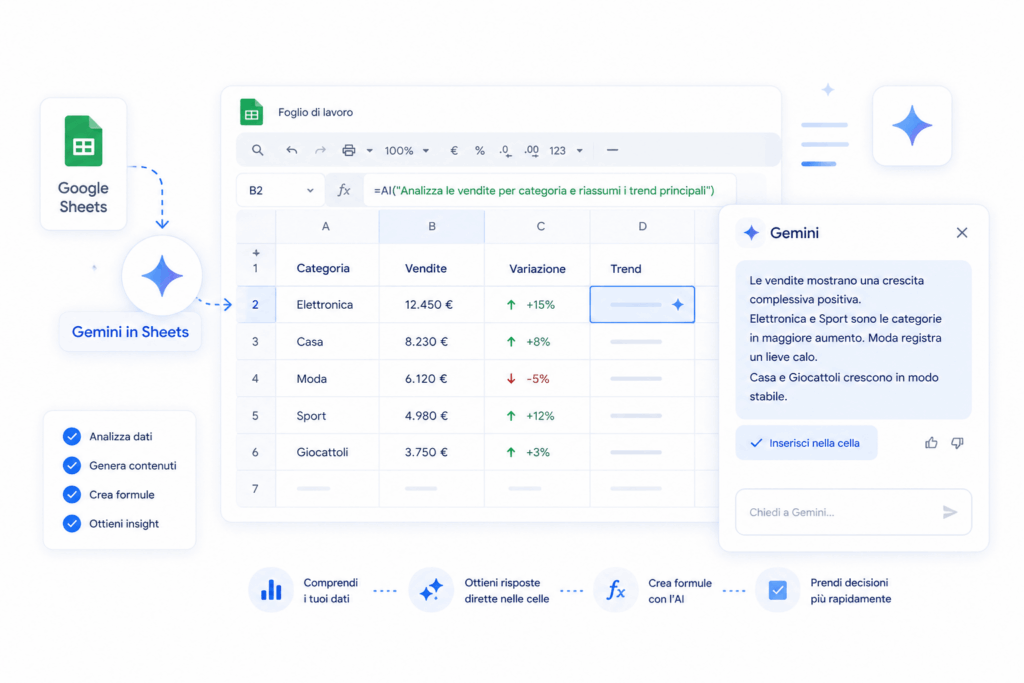Select the 8.230 € cell
This screenshot has height=683, width=1024.
[x=432, y=342]
